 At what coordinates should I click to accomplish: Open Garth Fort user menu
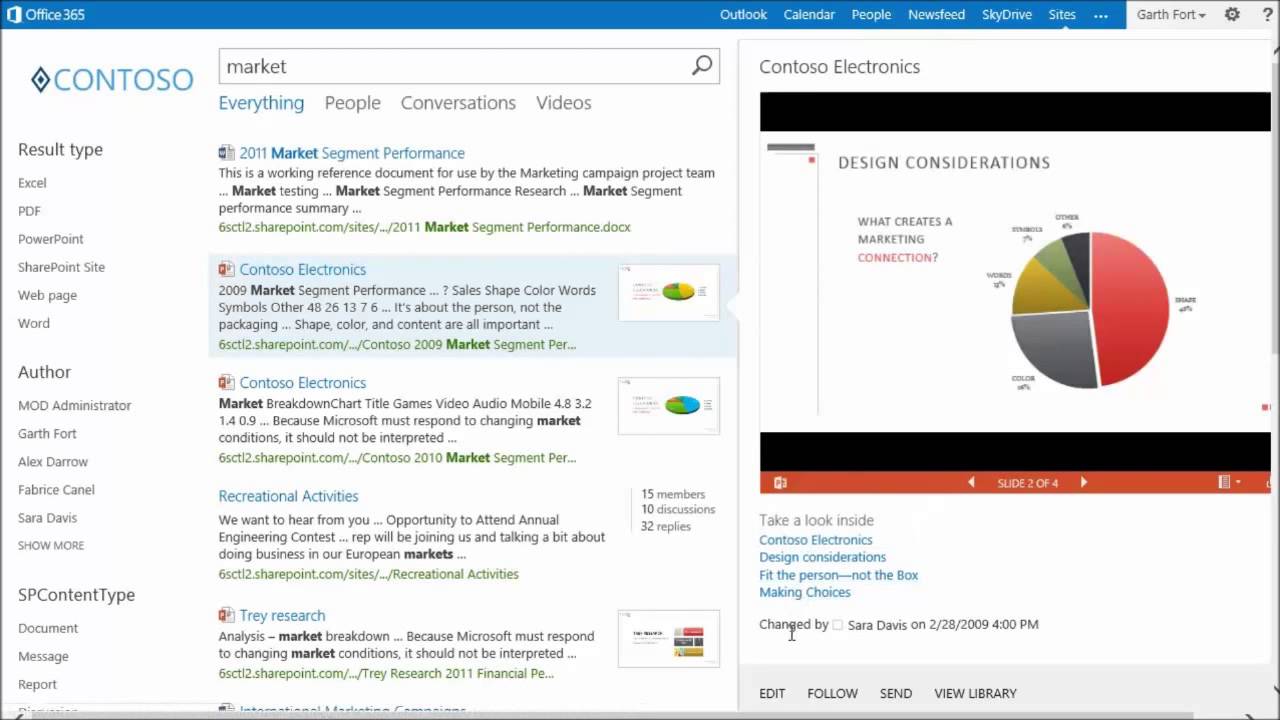(1171, 14)
